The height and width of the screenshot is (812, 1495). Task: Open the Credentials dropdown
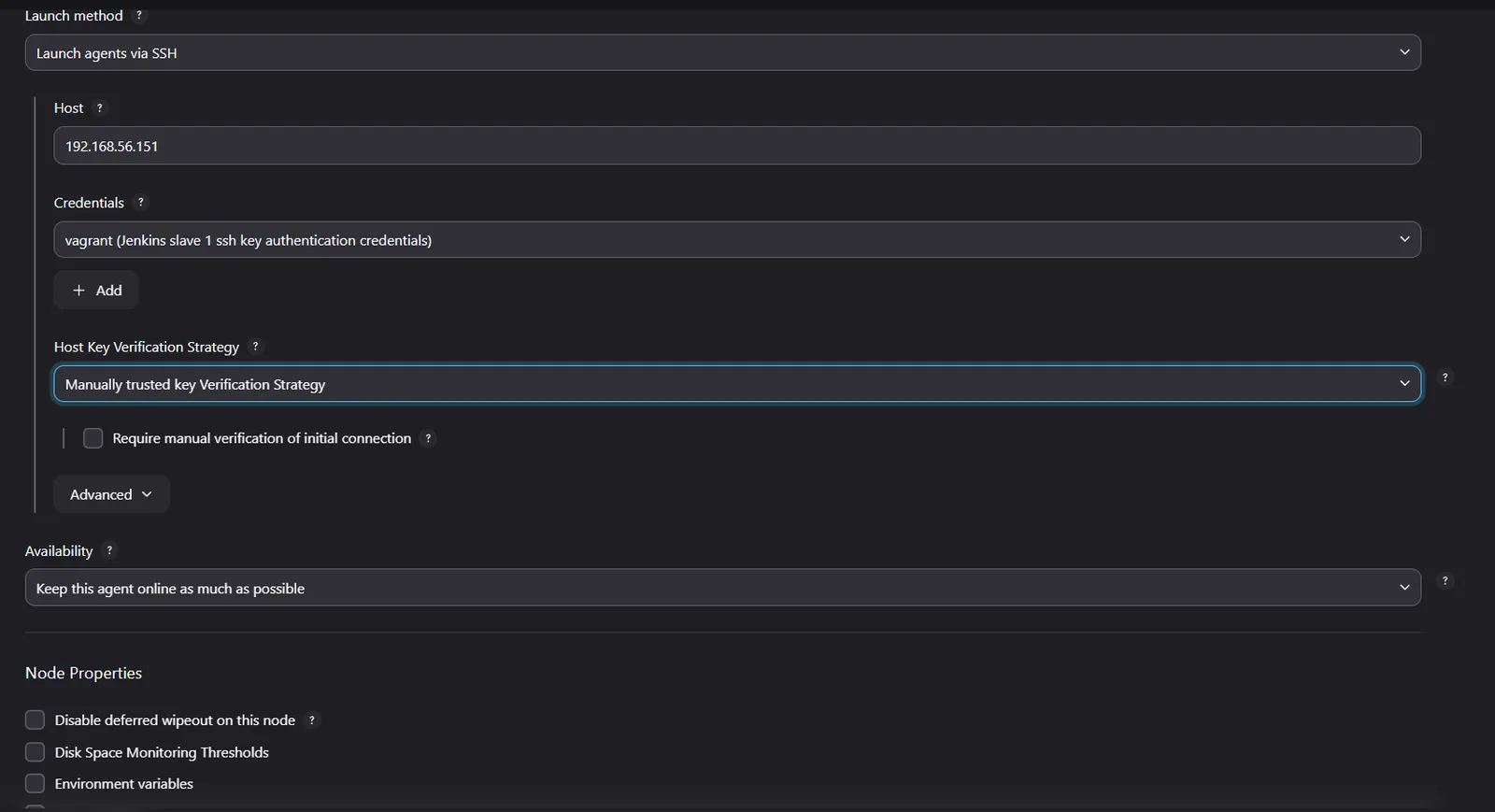(x=737, y=239)
